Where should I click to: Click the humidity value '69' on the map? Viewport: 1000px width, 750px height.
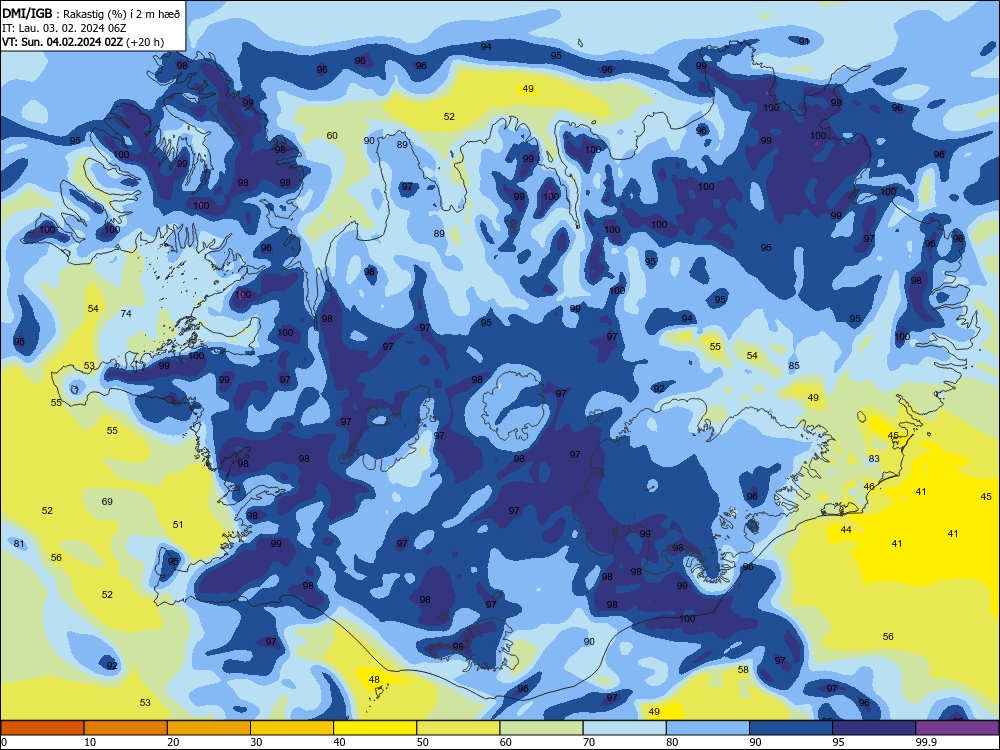point(107,501)
